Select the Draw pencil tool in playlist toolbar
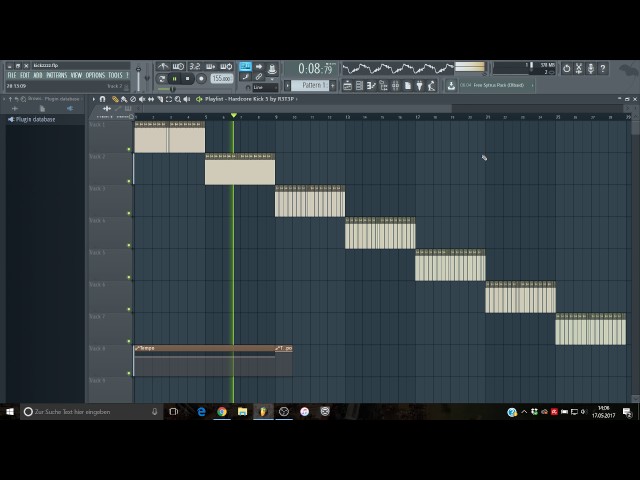 coord(115,99)
